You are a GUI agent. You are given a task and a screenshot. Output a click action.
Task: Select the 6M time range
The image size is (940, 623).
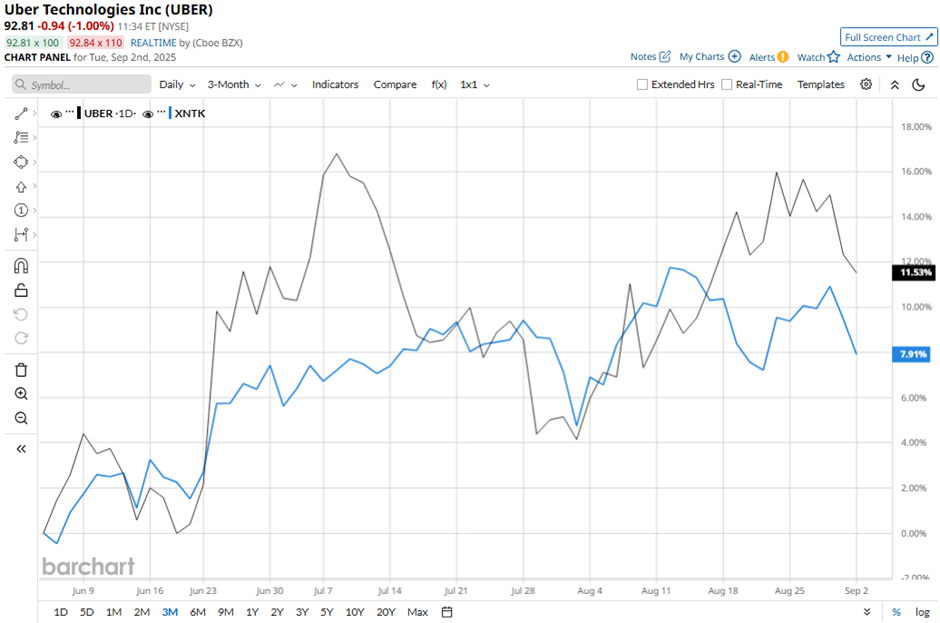point(198,612)
